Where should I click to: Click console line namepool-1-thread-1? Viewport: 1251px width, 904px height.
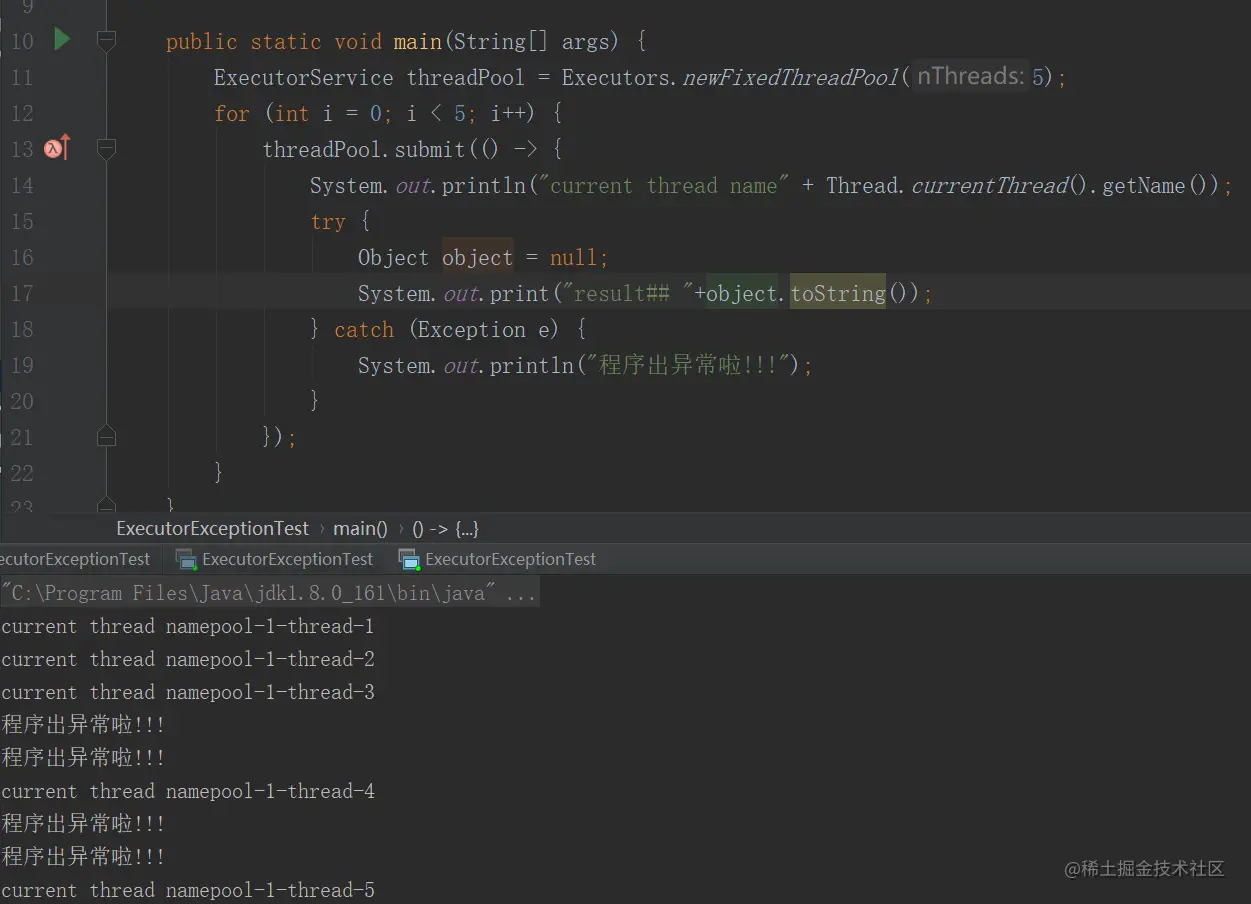click(188, 626)
